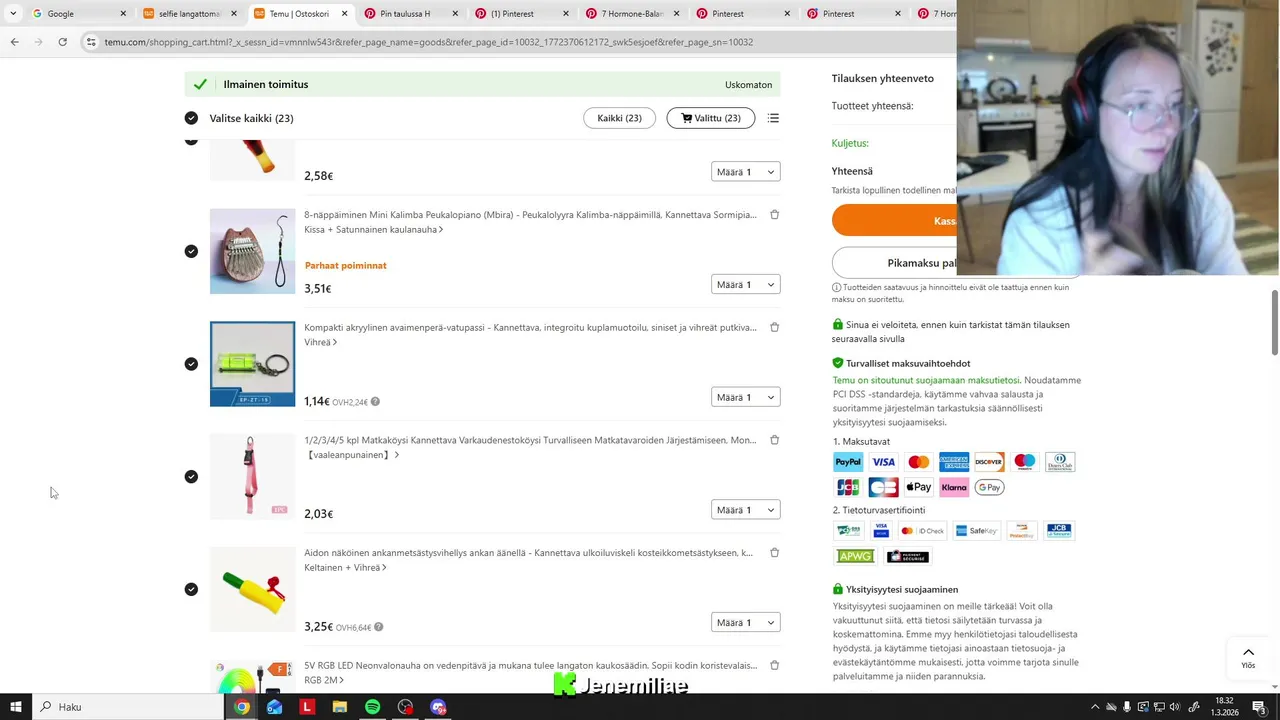The height and width of the screenshot is (720, 1280).
Task: Expand the Keltainen + Vihreä variant option
Action: (345, 568)
